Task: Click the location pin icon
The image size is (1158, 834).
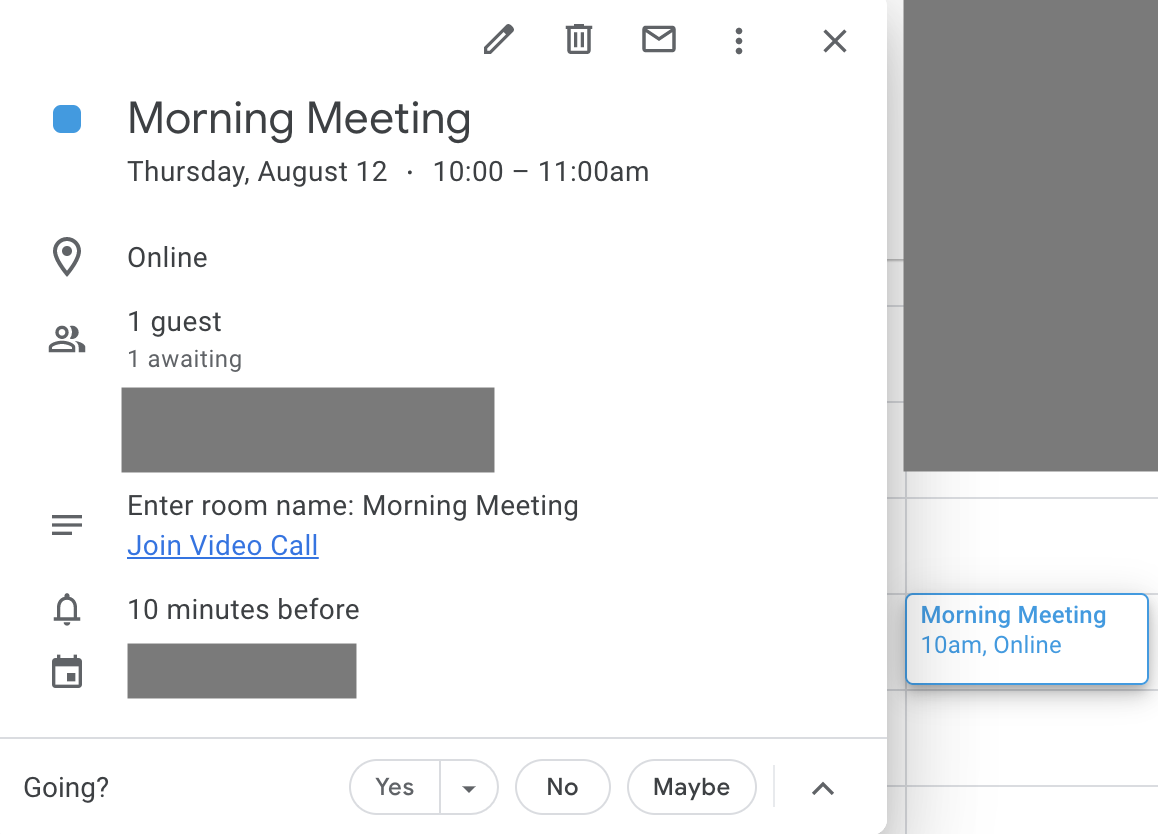Action: [66, 257]
